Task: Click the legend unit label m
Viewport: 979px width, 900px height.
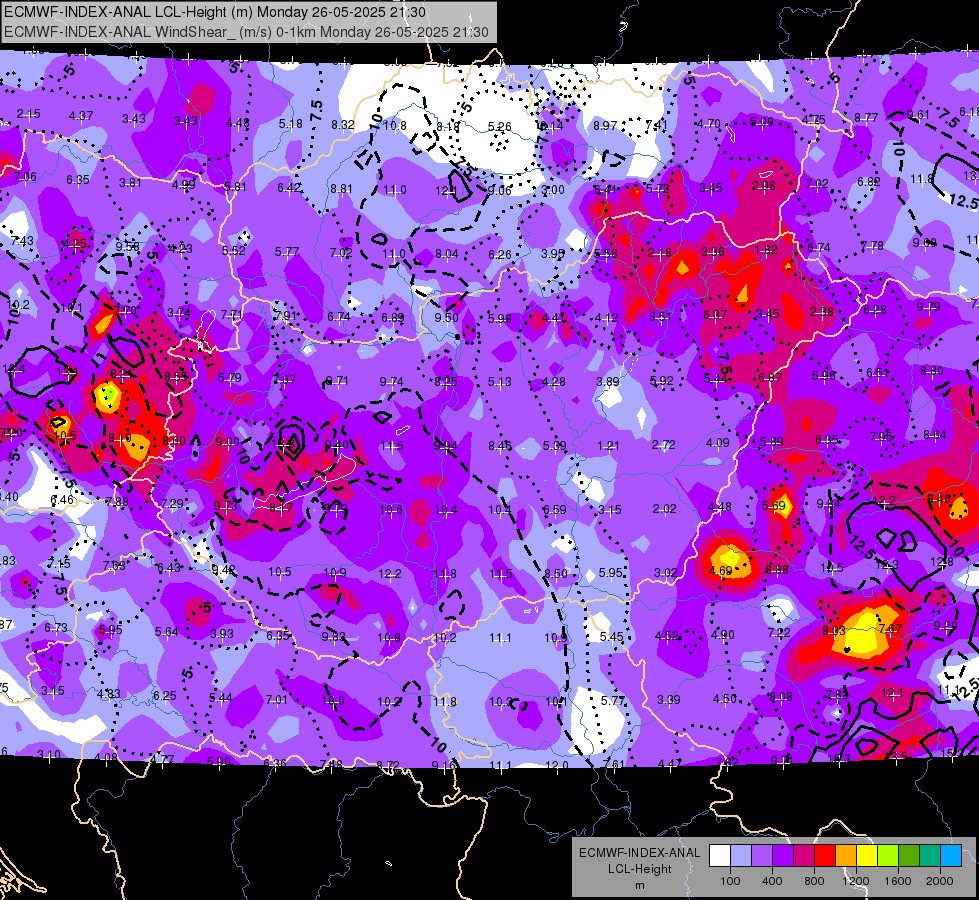Action: click(640, 886)
